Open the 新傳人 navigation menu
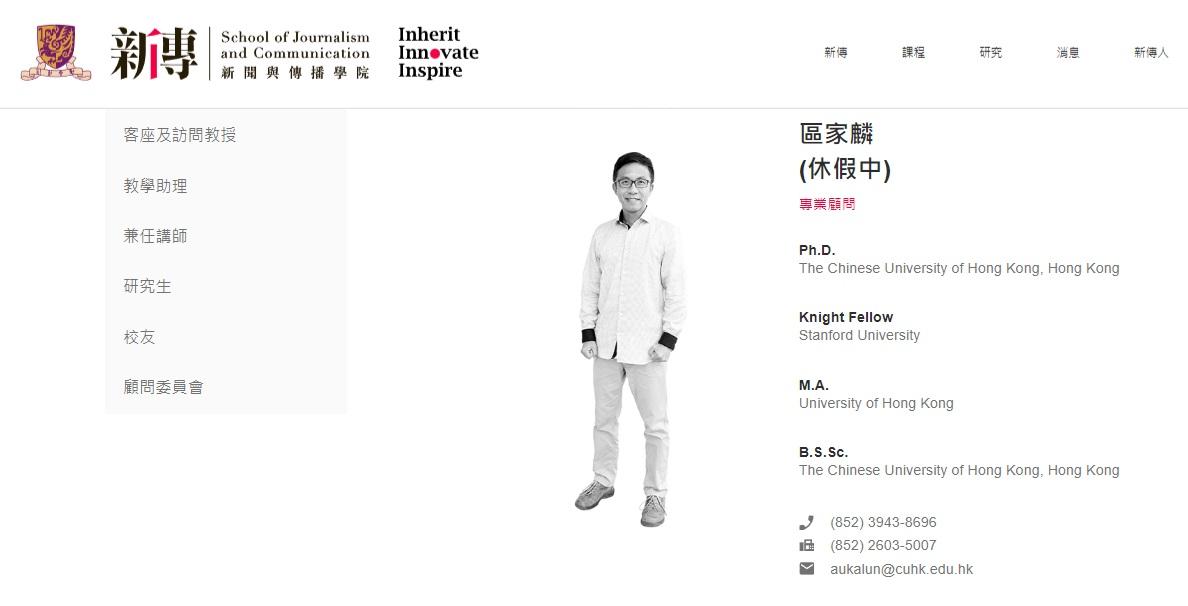 [1151, 52]
